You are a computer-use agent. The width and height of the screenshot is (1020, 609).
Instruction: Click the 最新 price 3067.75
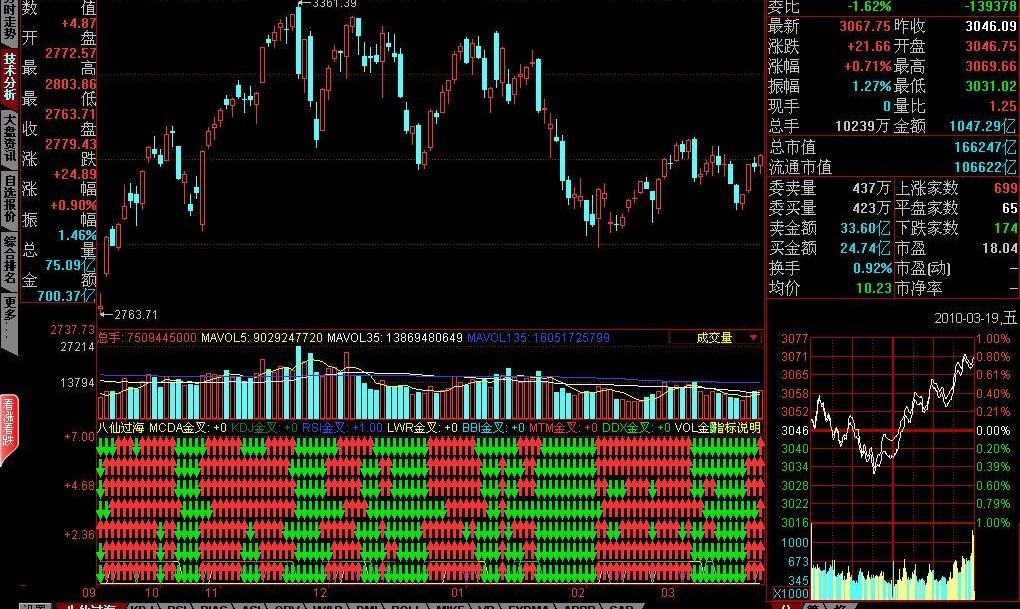(865, 26)
